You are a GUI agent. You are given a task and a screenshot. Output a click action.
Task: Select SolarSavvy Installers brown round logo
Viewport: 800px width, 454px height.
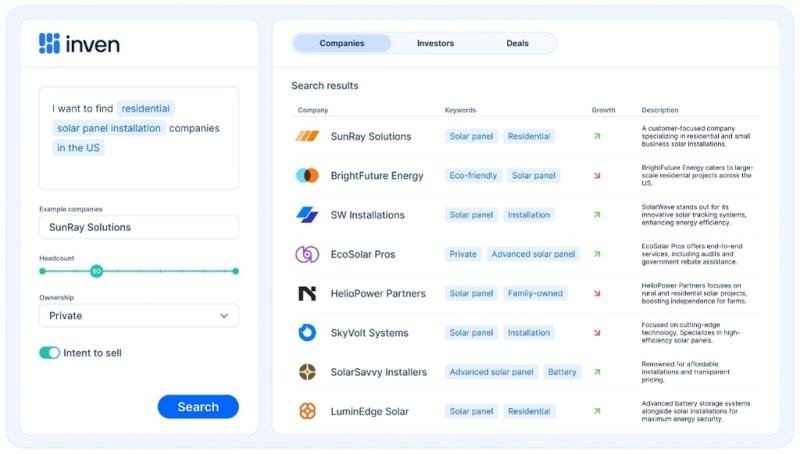[x=307, y=372]
